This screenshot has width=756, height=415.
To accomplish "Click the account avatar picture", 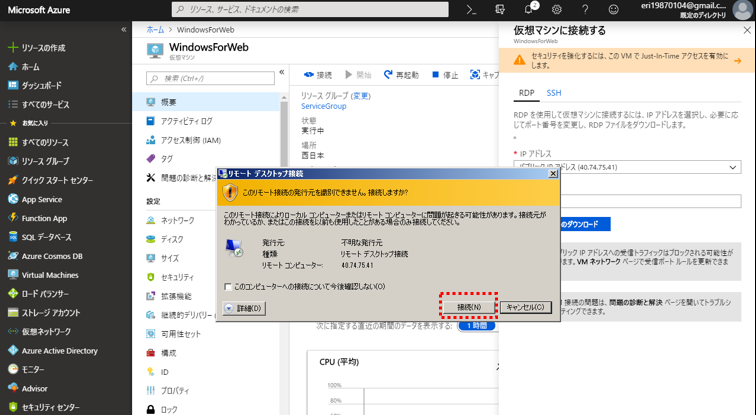I will tap(742, 10).
